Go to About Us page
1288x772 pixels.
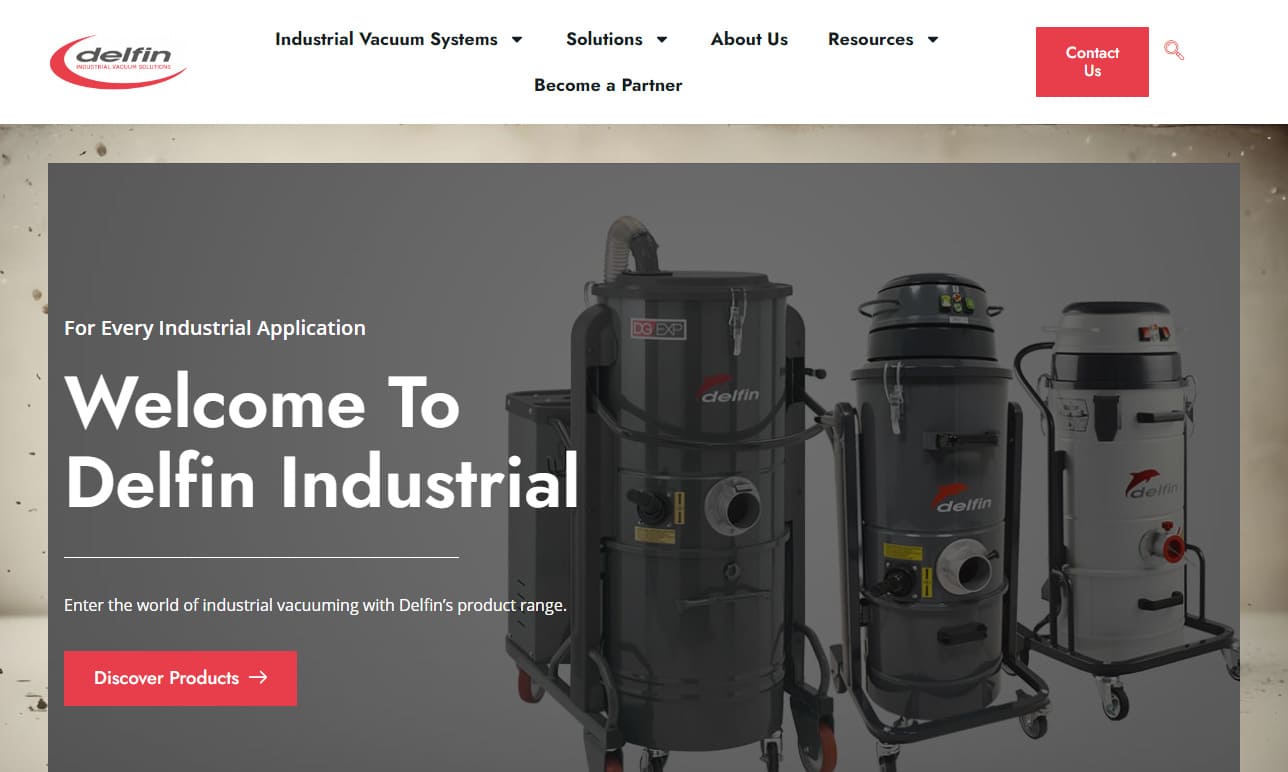pos(749,39)
